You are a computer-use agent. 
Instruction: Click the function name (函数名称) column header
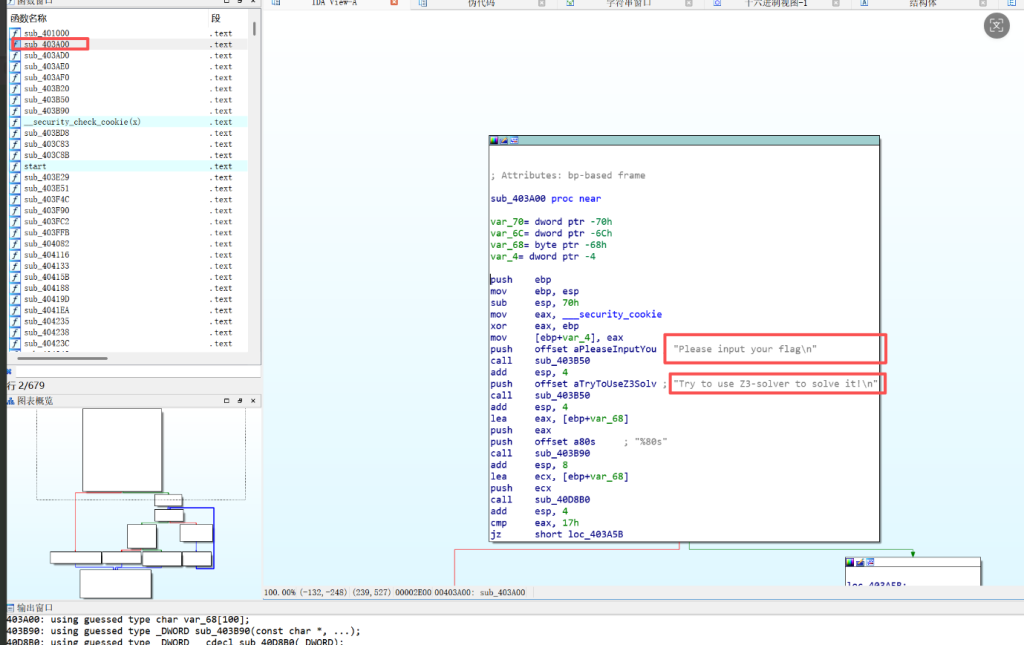point(30,19)
